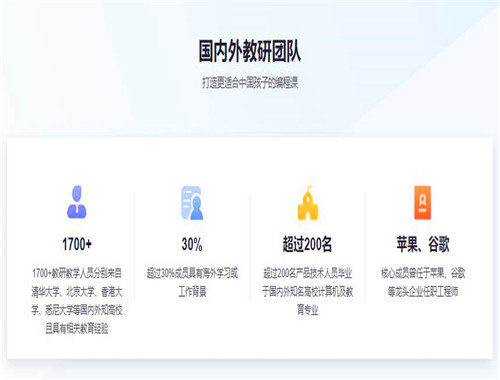Viewport: 500px width, 380px height.
Task: Click the purple teacher person icon
Action: pos(77,202)
